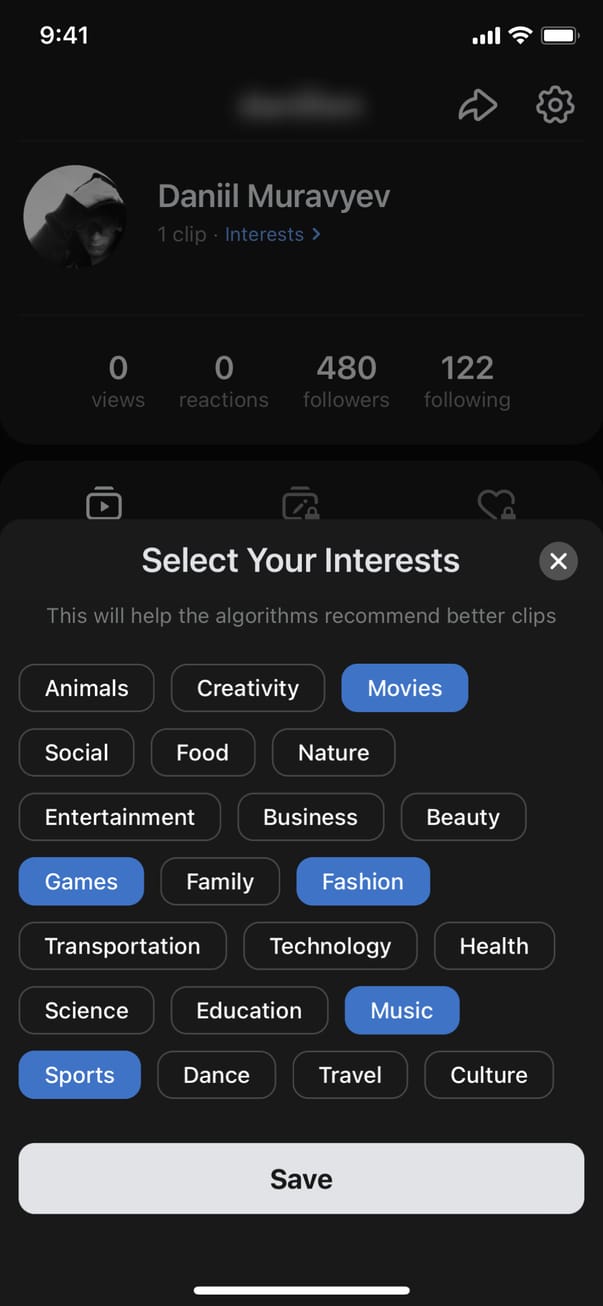Deselect the Fashion interest
Viewport: 603px width, 1306px height.
[x=362, y=882]
